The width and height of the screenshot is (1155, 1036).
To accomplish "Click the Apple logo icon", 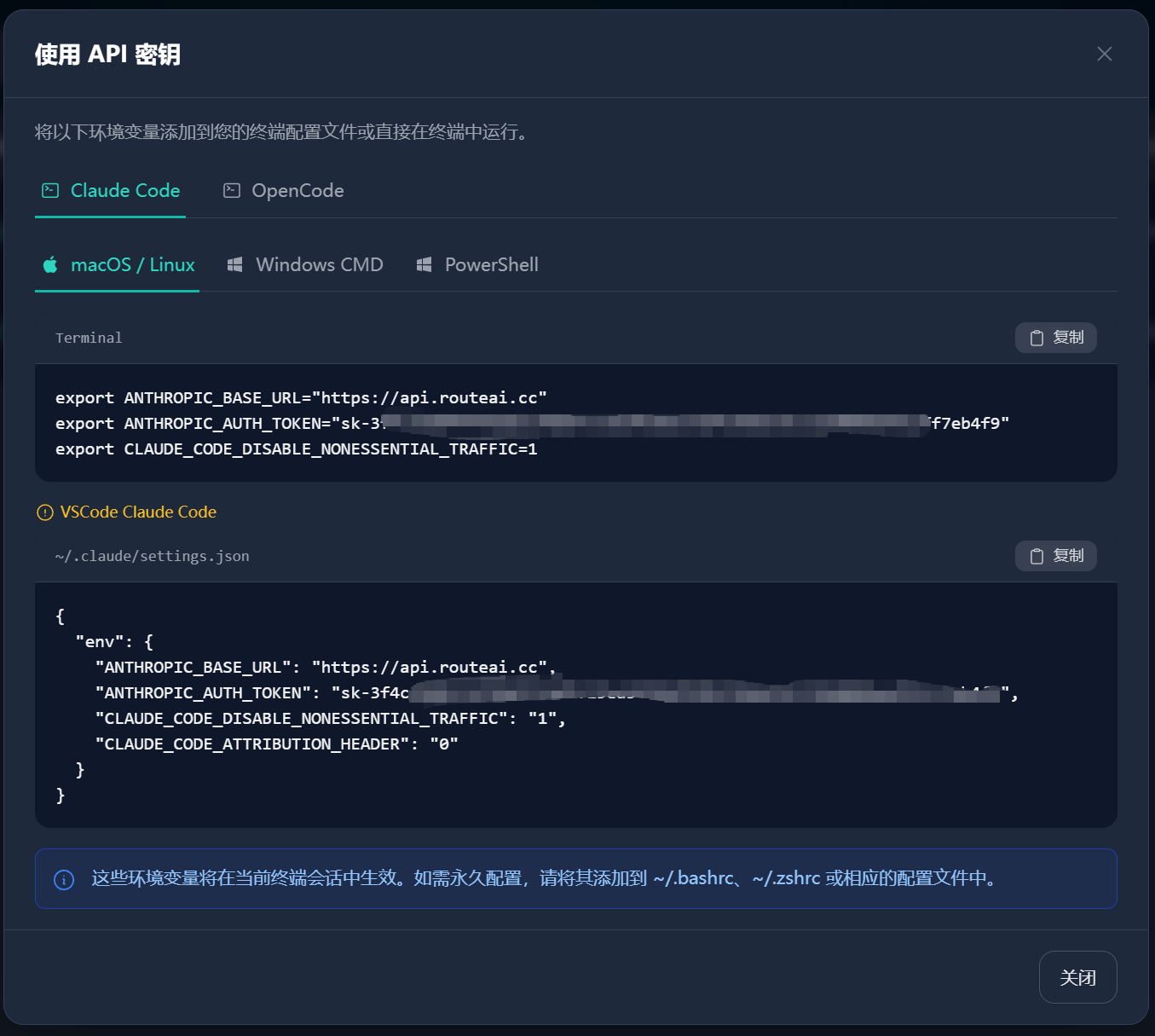I will (50, 264).
